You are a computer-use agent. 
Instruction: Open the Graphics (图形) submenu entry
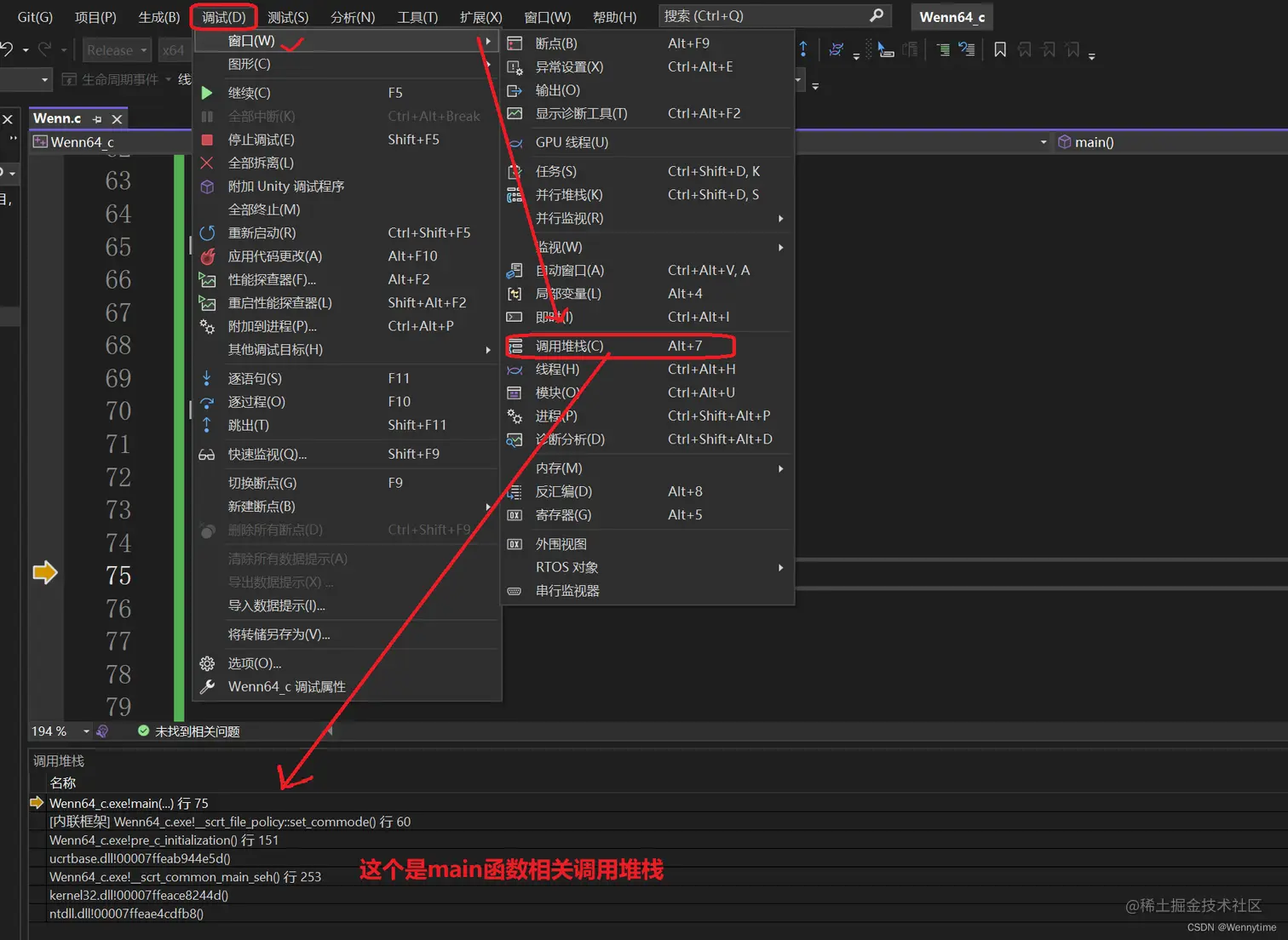(346, 65)
